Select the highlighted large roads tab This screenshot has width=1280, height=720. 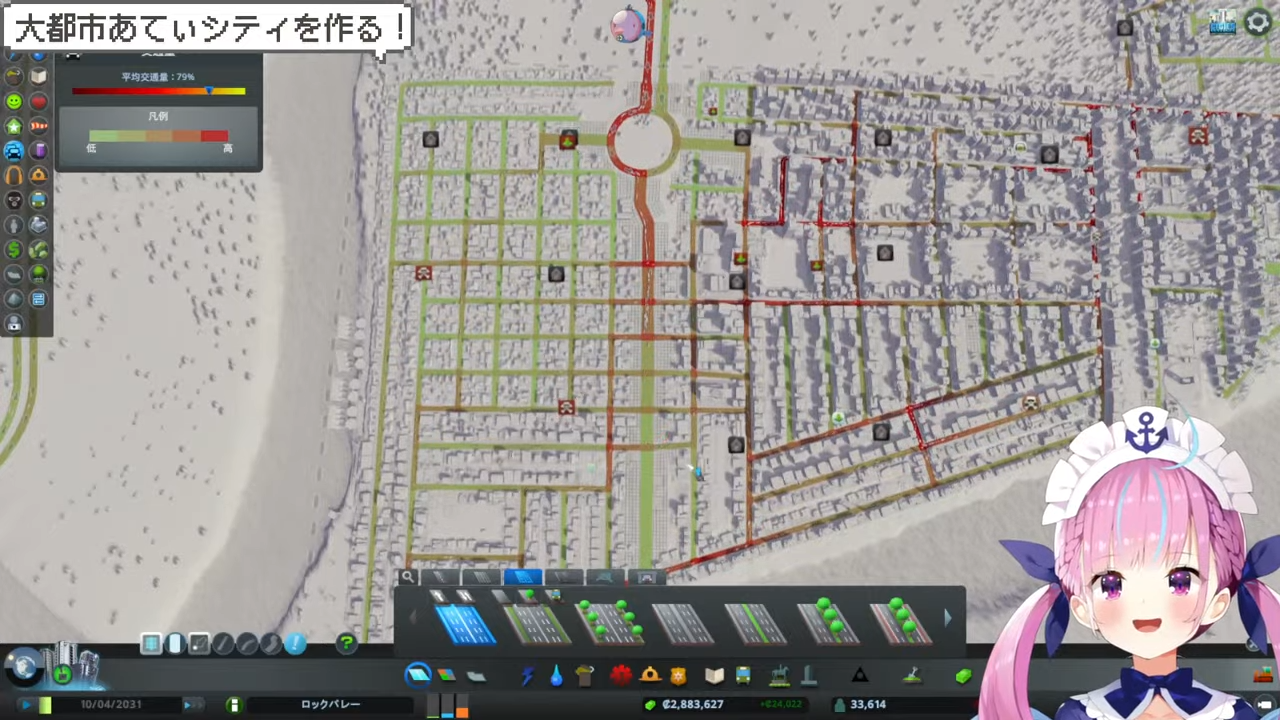(x=522, y=577)
